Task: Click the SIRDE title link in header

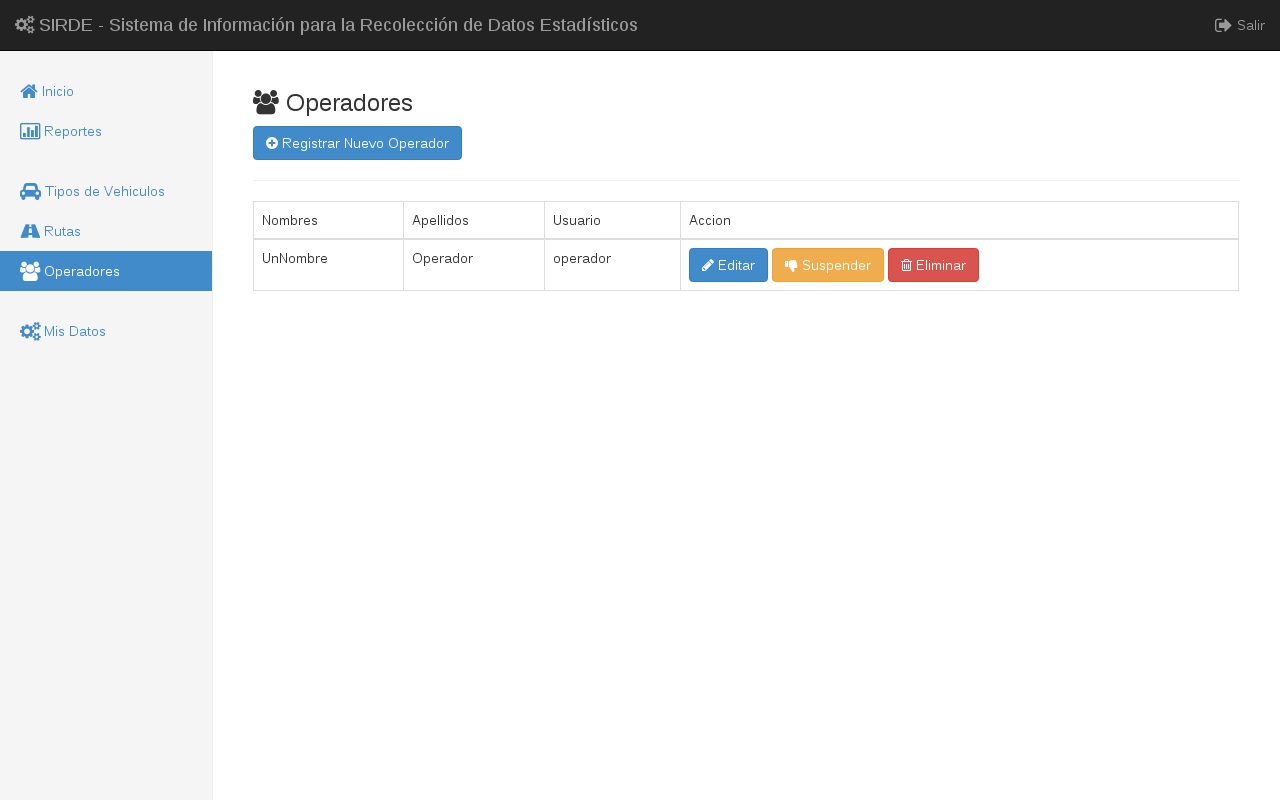Action: pos(326,25)
